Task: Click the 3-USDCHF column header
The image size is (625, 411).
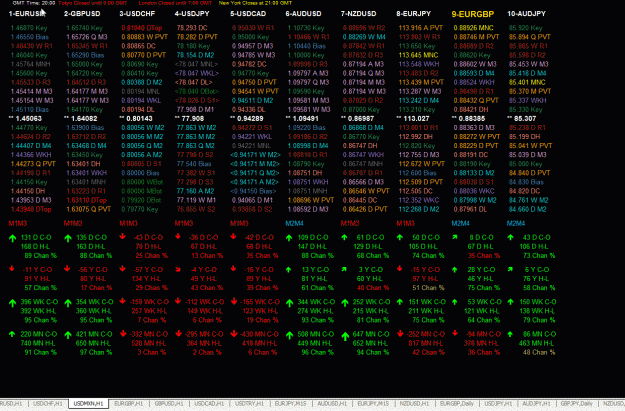Action: (138, 14)
